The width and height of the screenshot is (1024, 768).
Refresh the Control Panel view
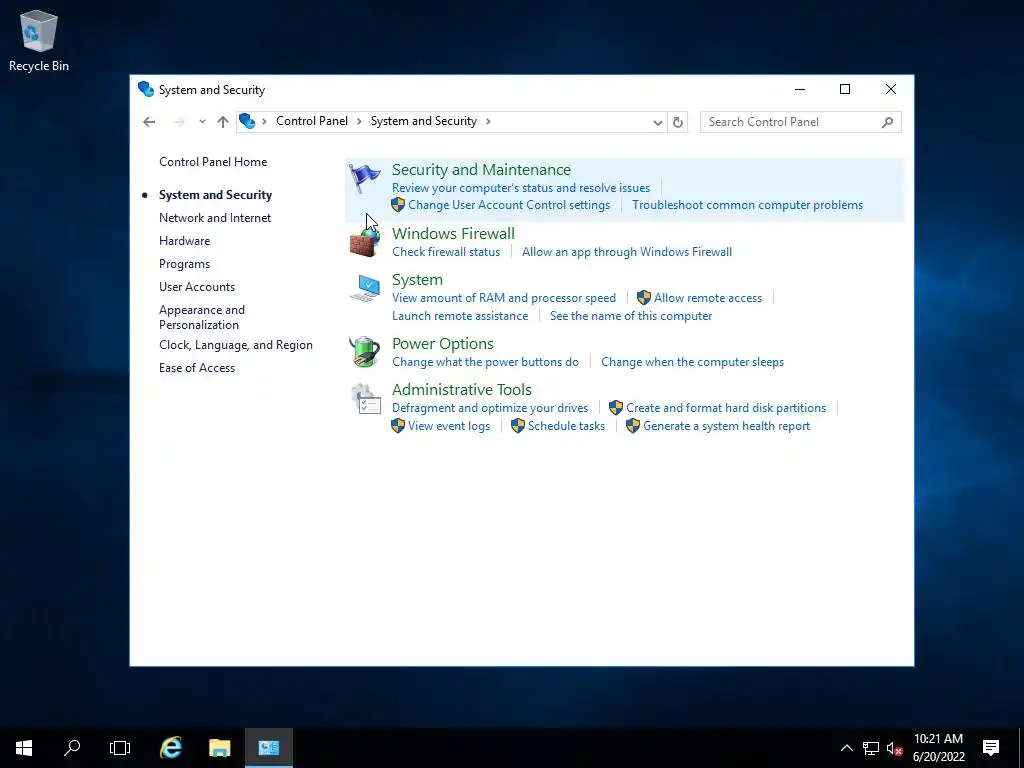click(678, 122)
